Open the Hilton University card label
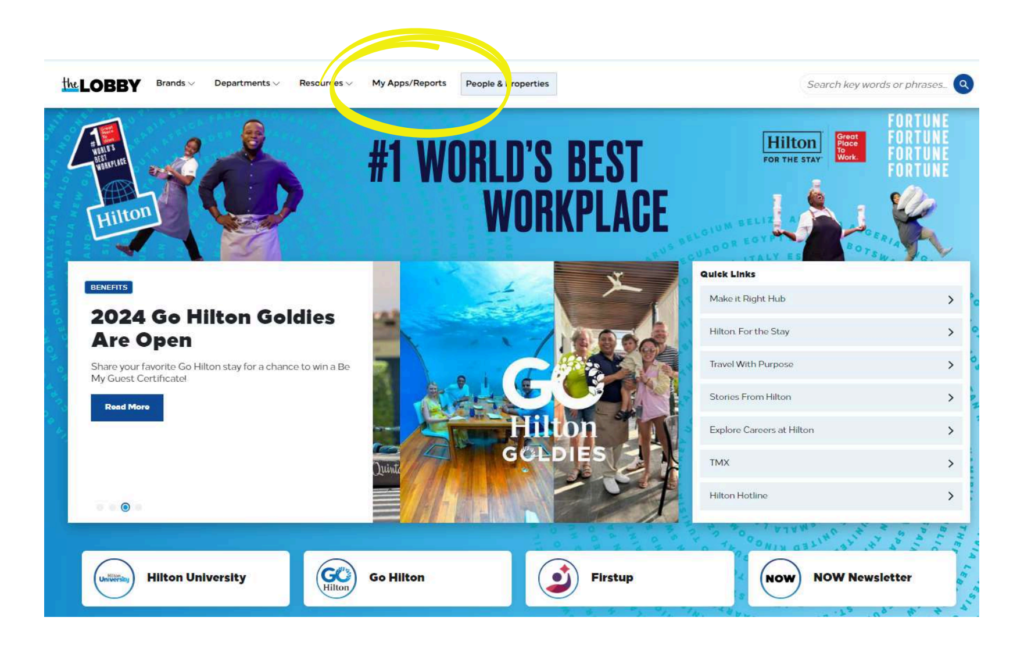 (197, 577)
